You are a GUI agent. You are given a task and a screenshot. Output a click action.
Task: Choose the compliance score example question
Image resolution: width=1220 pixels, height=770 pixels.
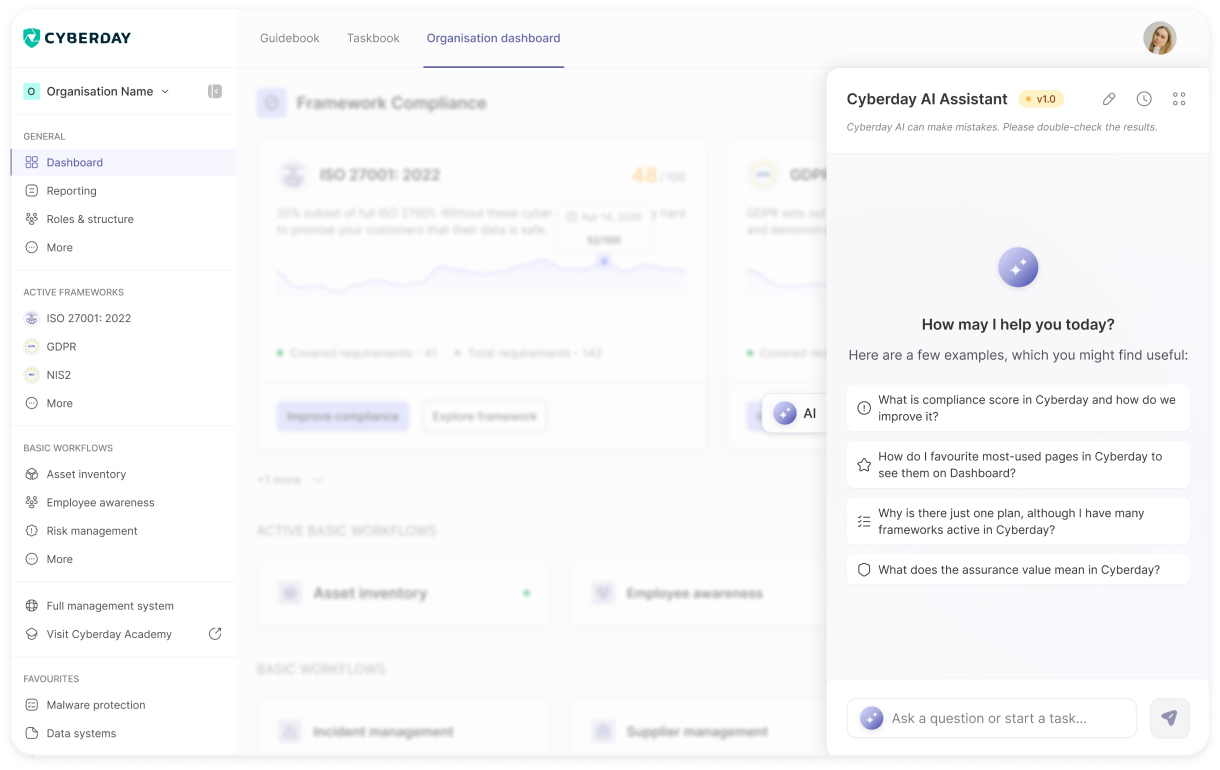click(1018, 408)
